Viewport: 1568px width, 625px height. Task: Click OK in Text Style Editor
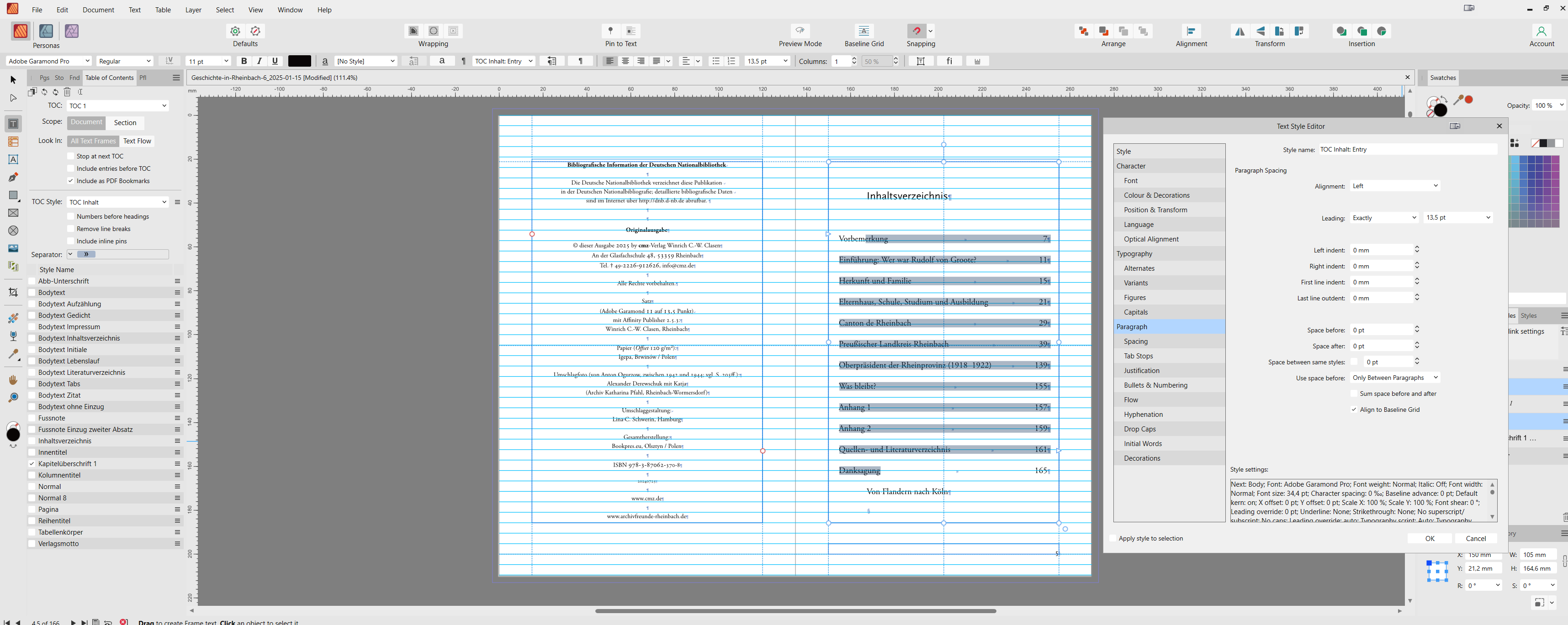1429,538
